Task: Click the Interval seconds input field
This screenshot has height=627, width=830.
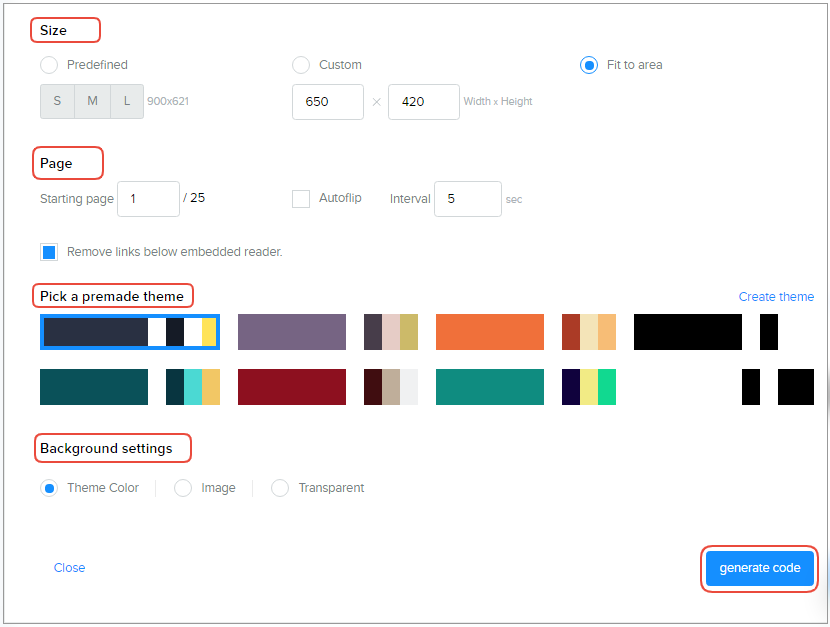Action: click(x=467, y=199)
